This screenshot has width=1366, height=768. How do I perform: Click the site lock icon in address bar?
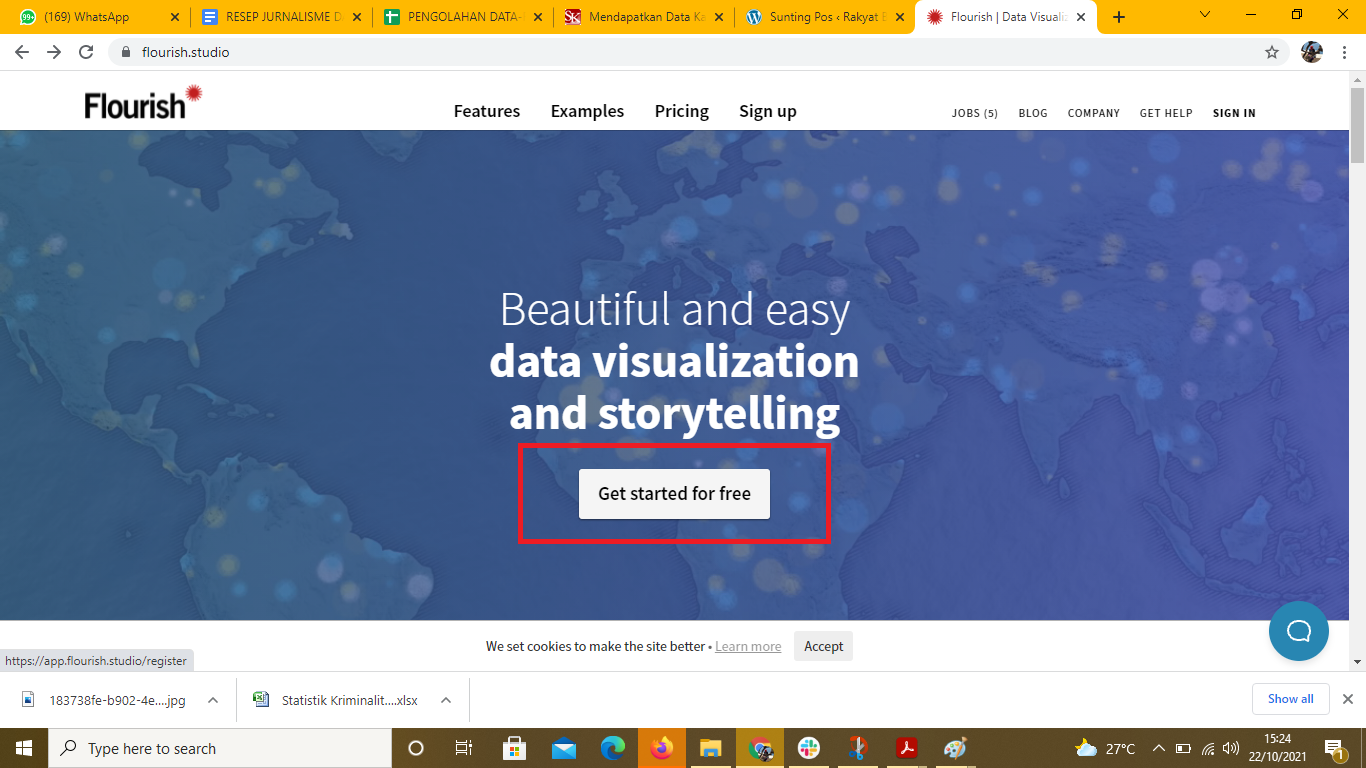pos(126,52)
